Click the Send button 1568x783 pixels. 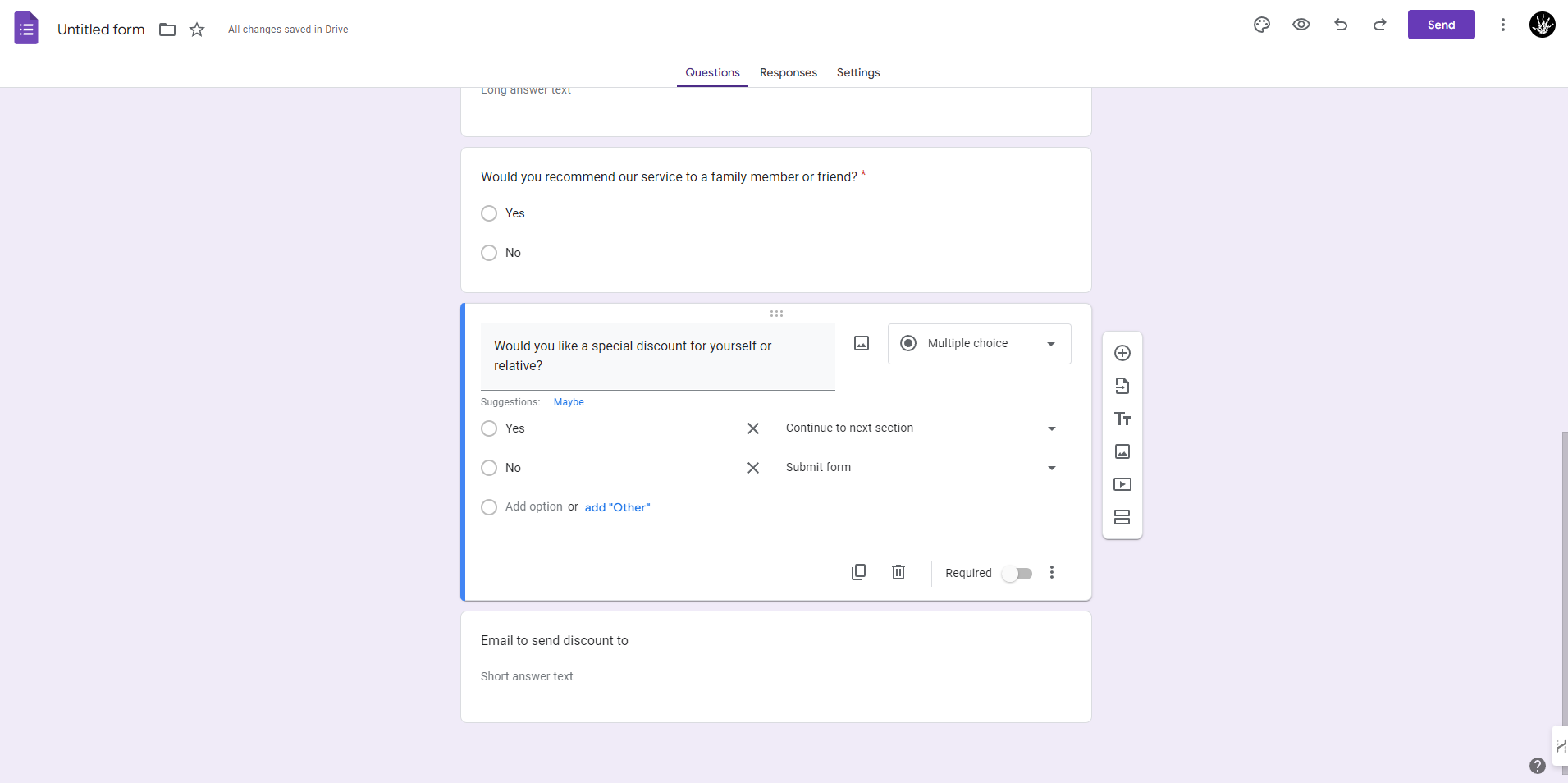(x=1442, y=25)
